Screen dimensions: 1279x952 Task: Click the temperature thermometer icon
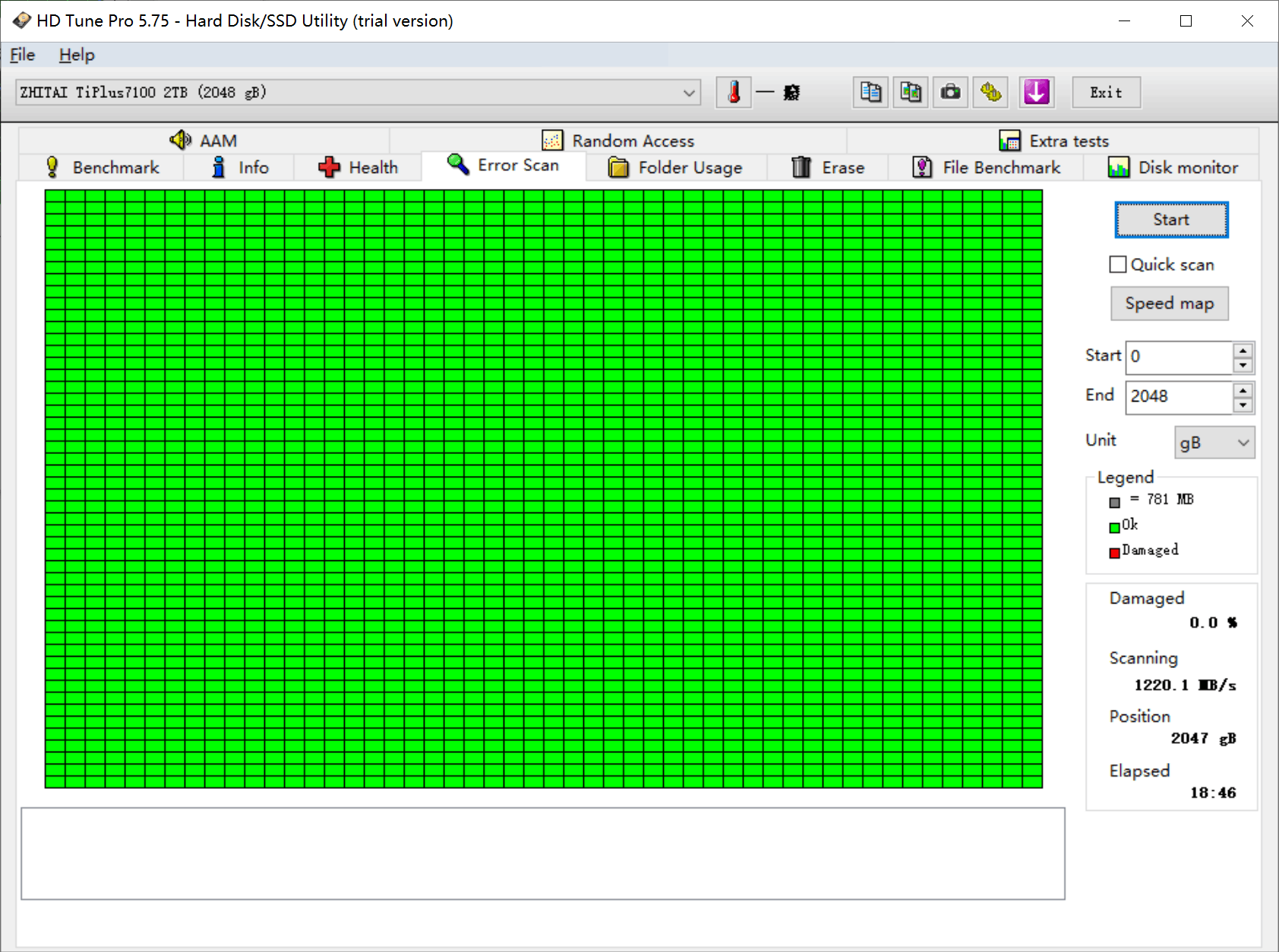[734, 93]
